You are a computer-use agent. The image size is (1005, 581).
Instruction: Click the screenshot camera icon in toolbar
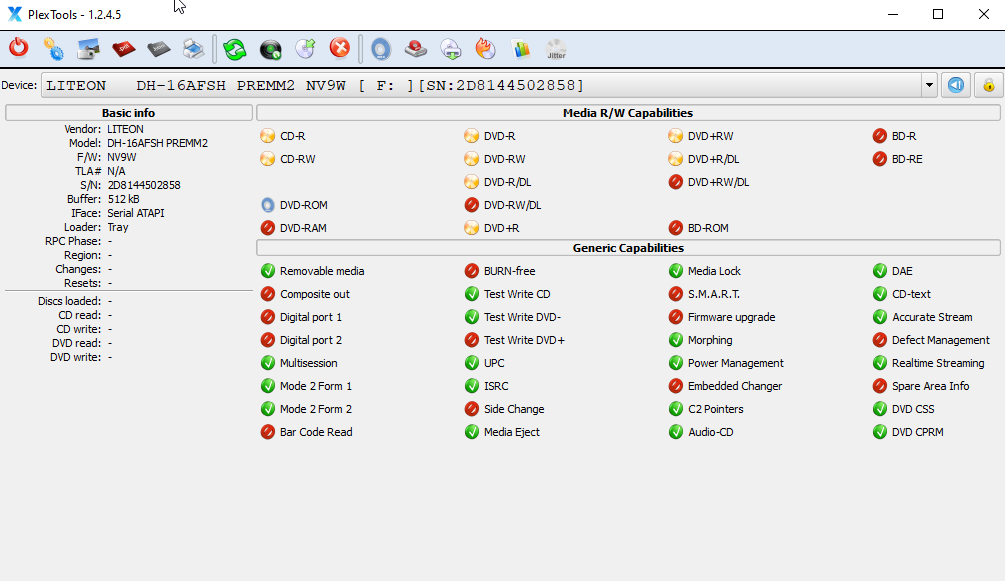click(x=88, y=49)
